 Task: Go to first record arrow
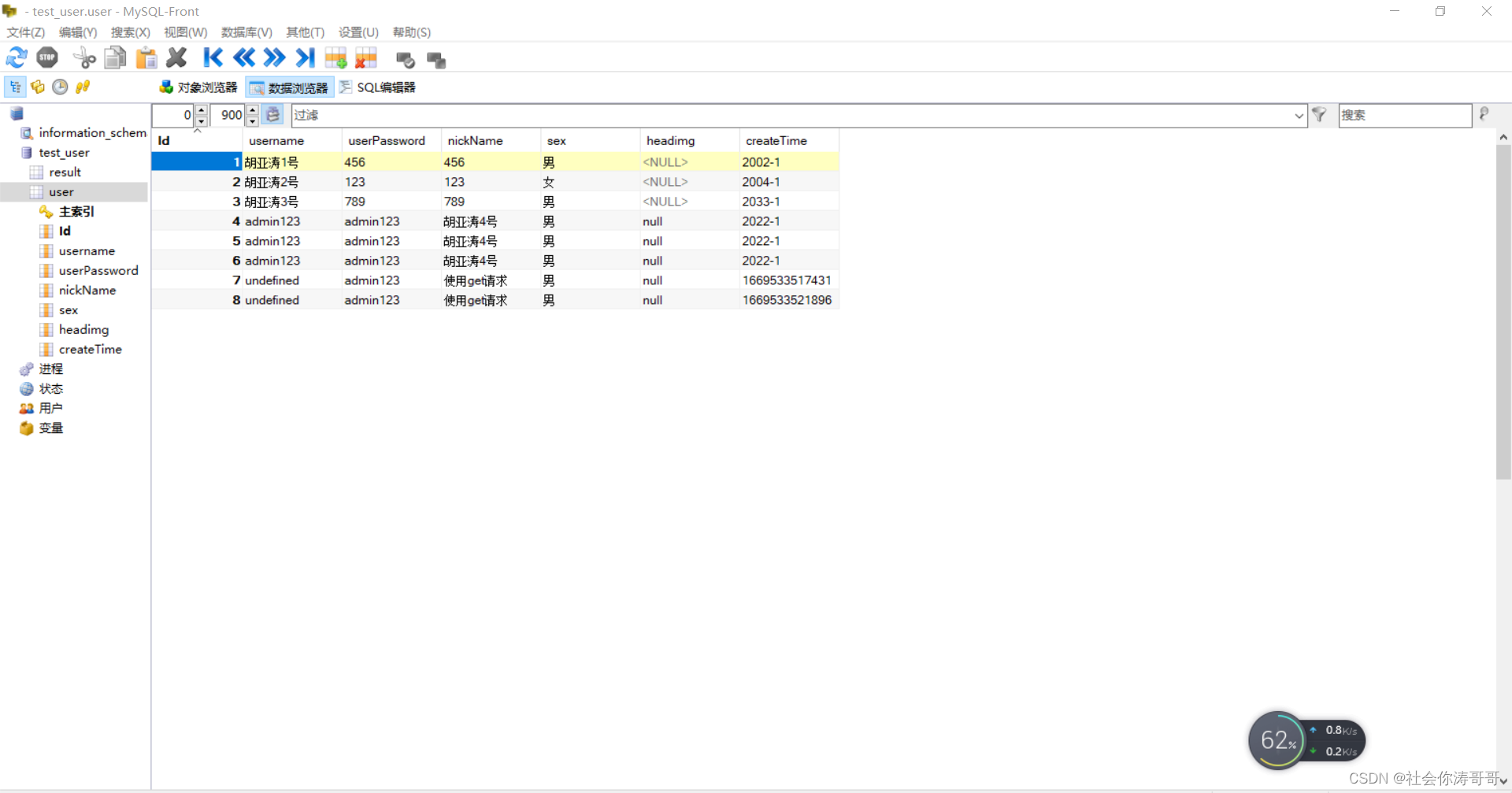pyautogui.click(x=213, y=57)
